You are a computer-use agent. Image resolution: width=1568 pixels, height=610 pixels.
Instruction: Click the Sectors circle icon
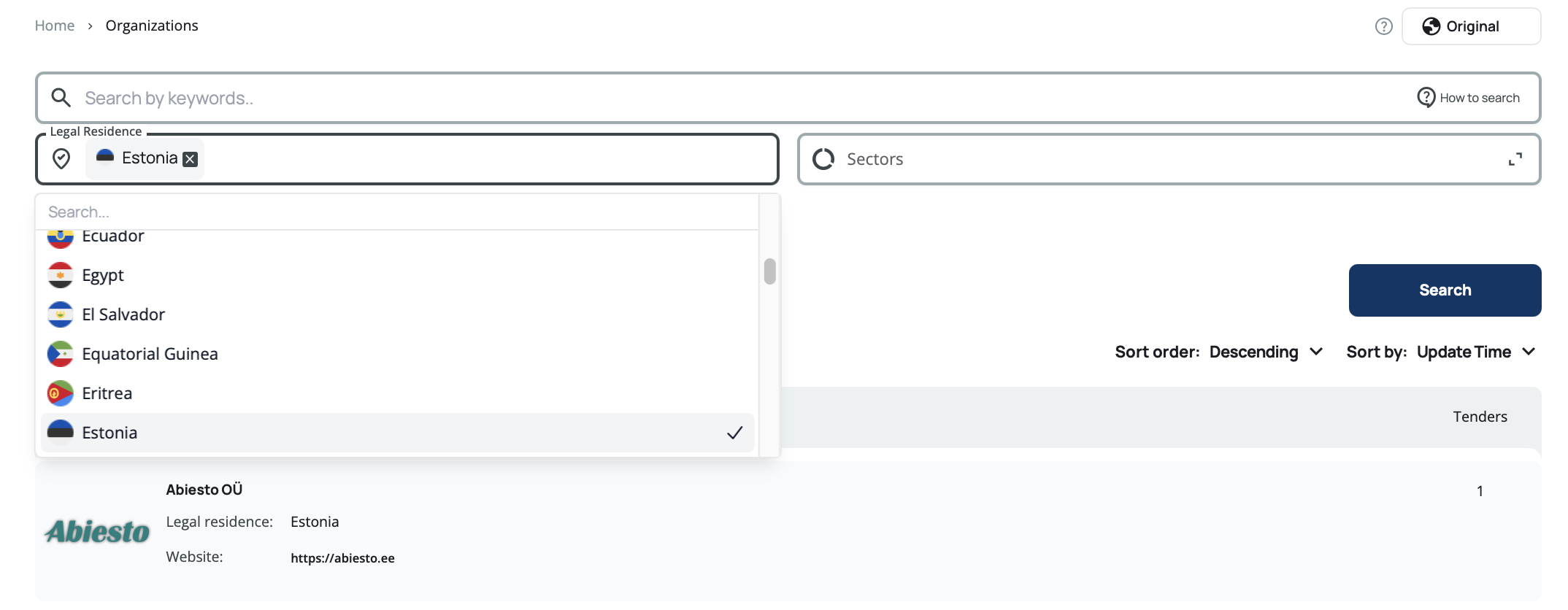[x=823, y=159]
